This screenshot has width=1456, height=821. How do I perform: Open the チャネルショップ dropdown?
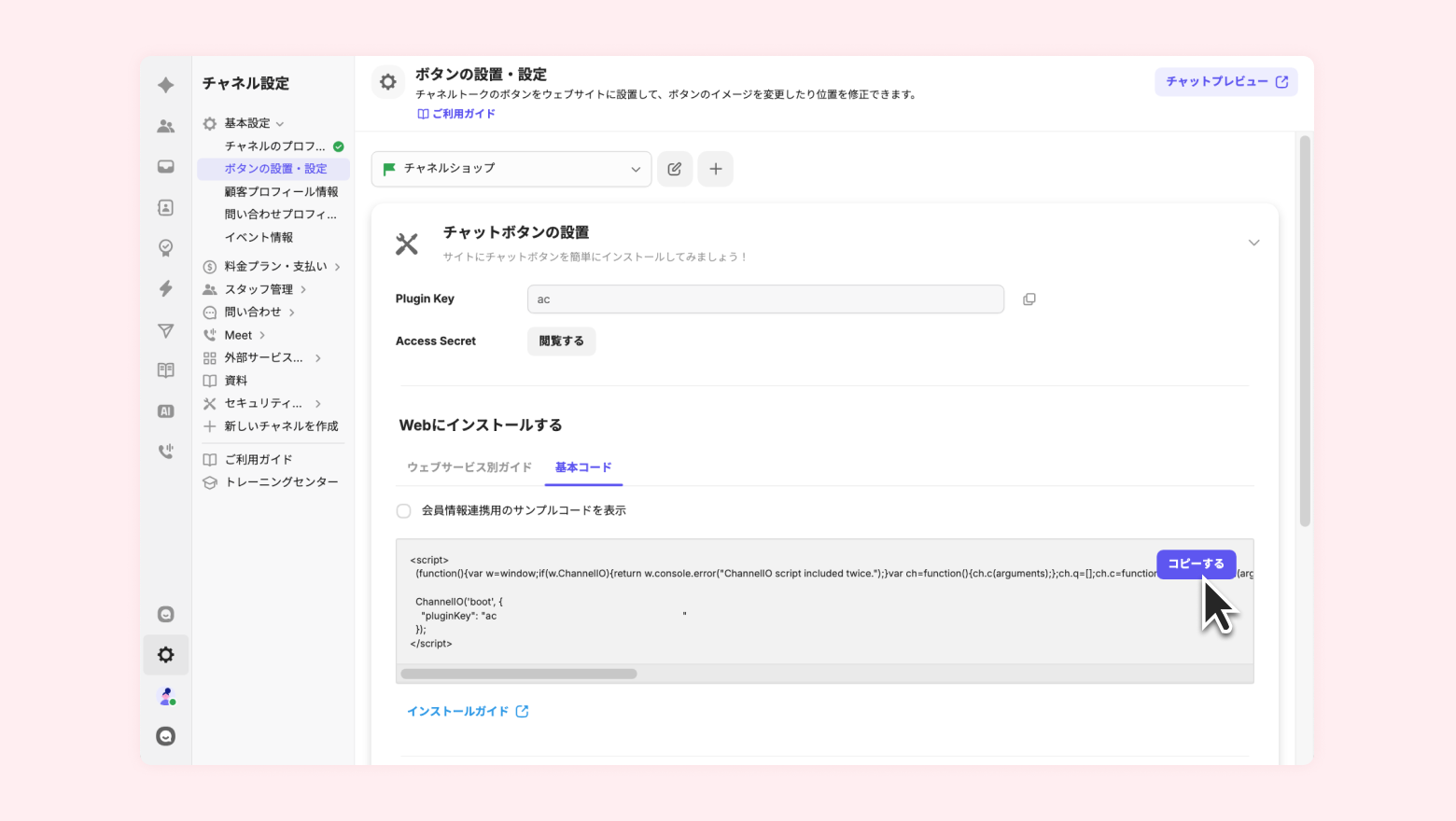511,169
